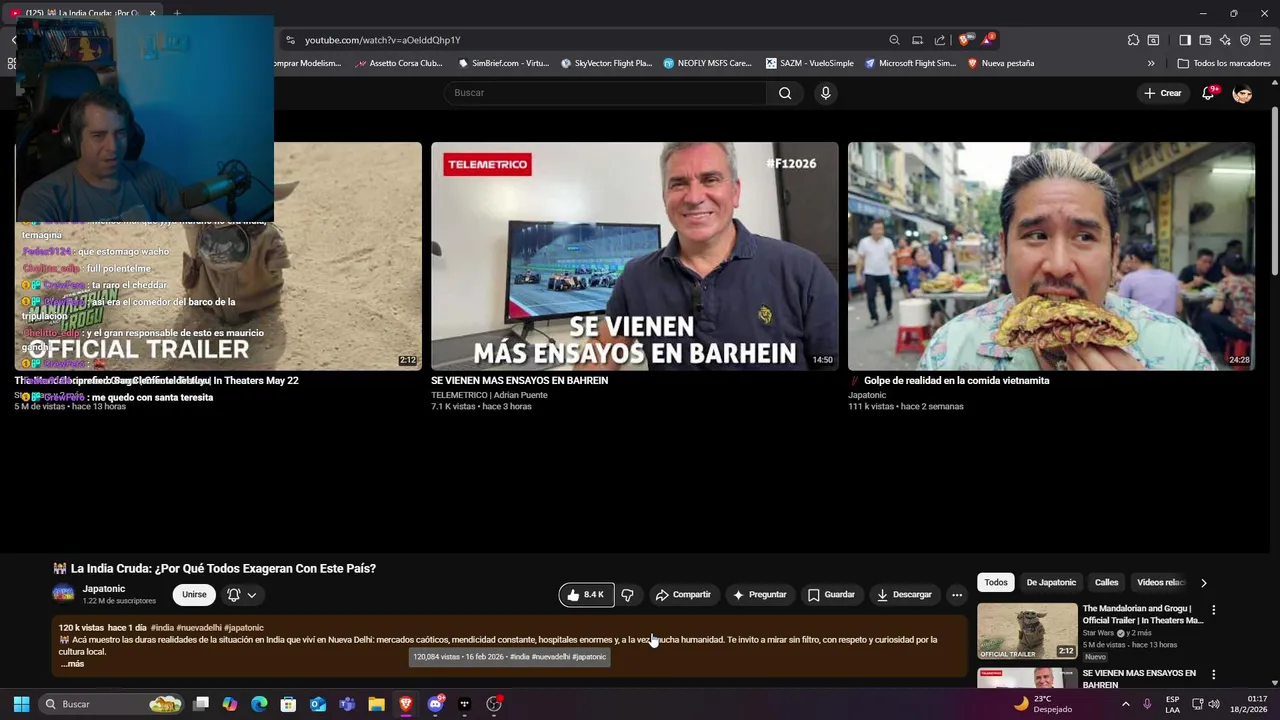Click the Crear create button
Screen dimensions: 1280x720
pyautogui.click(x=1163, y=93)
